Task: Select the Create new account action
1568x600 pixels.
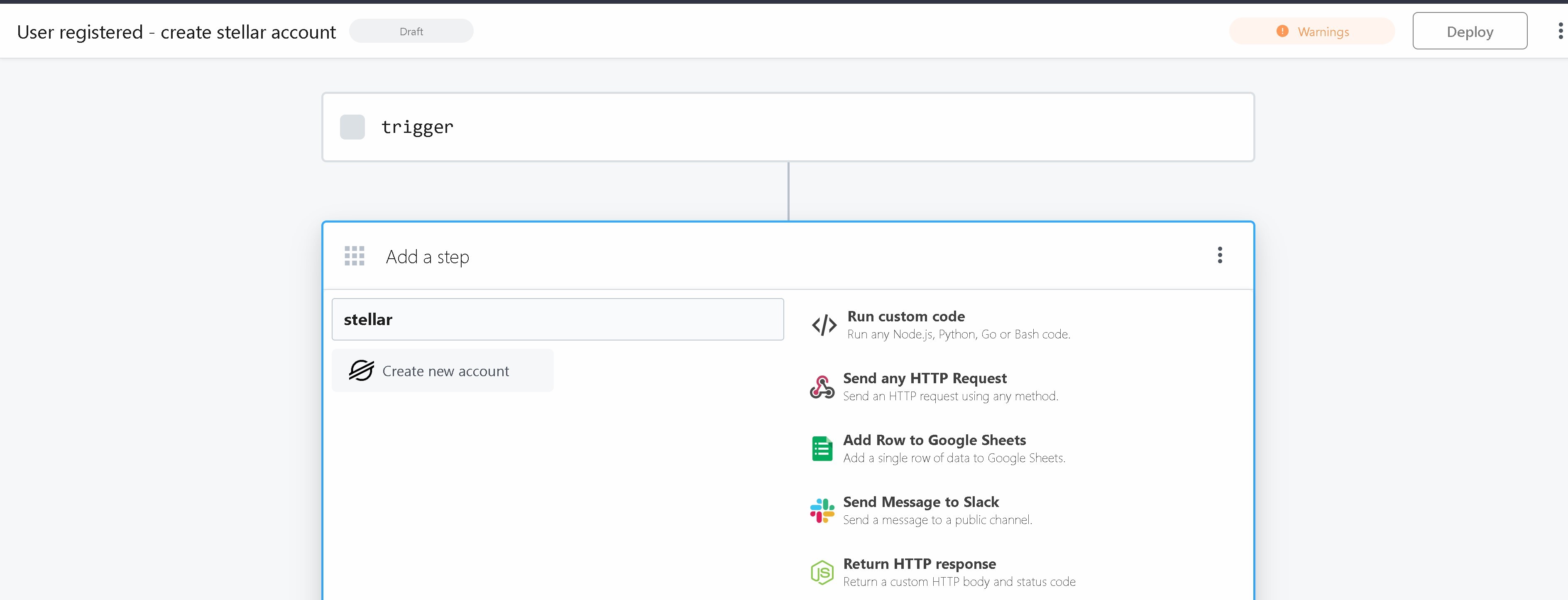Action: pos(443,370)
